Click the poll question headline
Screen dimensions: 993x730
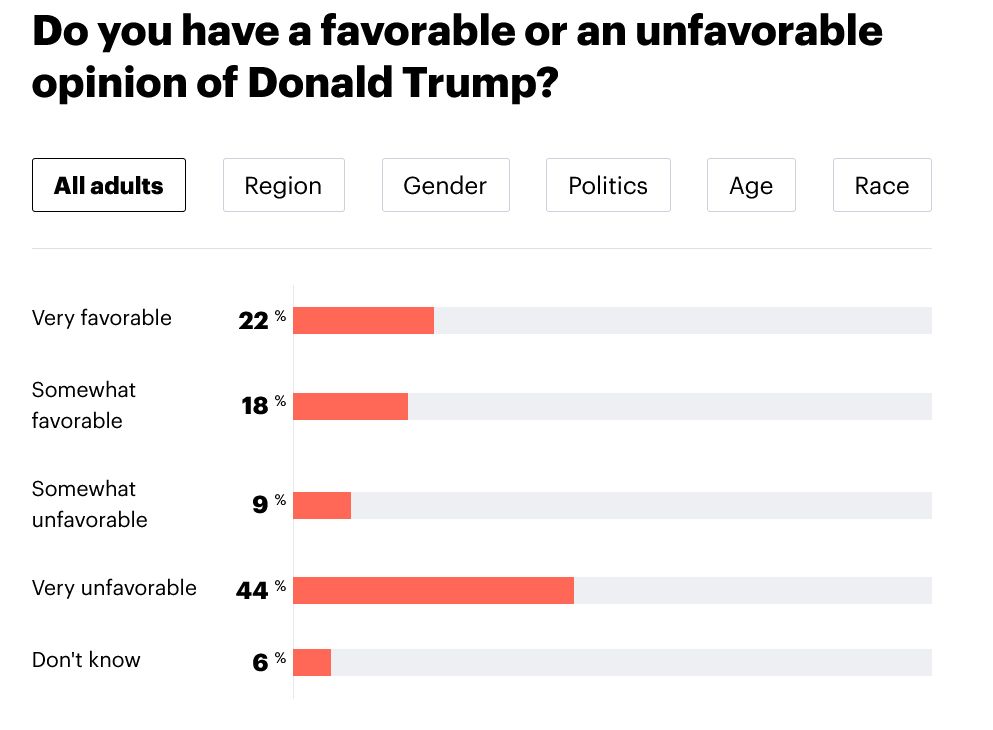(457, 56)
